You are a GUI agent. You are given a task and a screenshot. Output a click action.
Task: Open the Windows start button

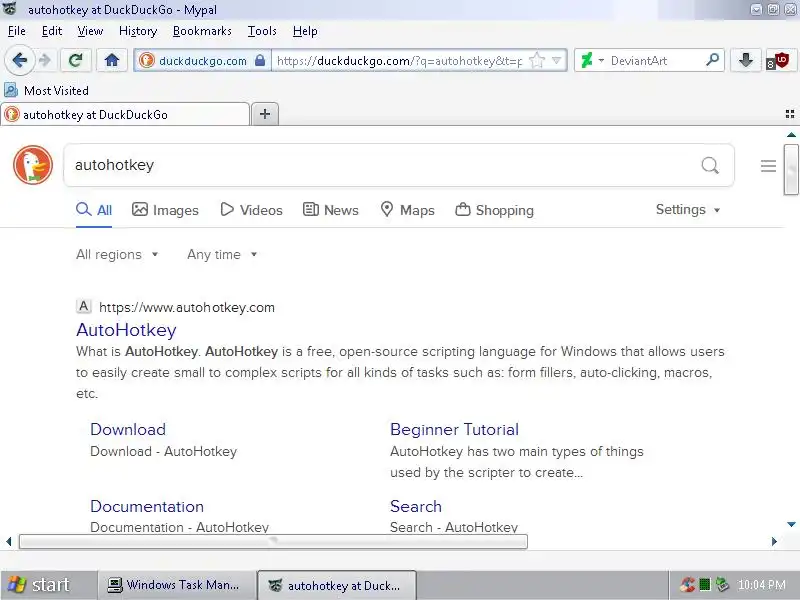[49, 585]
